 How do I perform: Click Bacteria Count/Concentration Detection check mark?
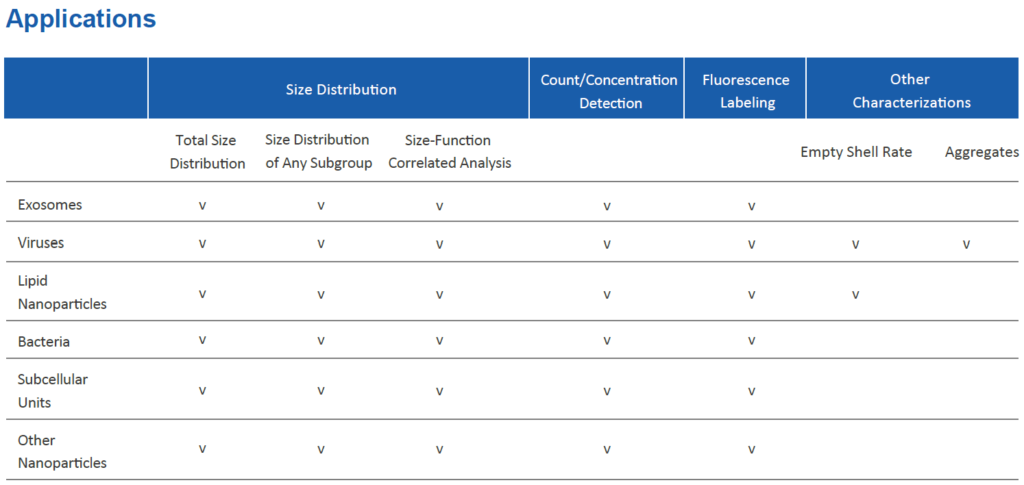point(607,341)
